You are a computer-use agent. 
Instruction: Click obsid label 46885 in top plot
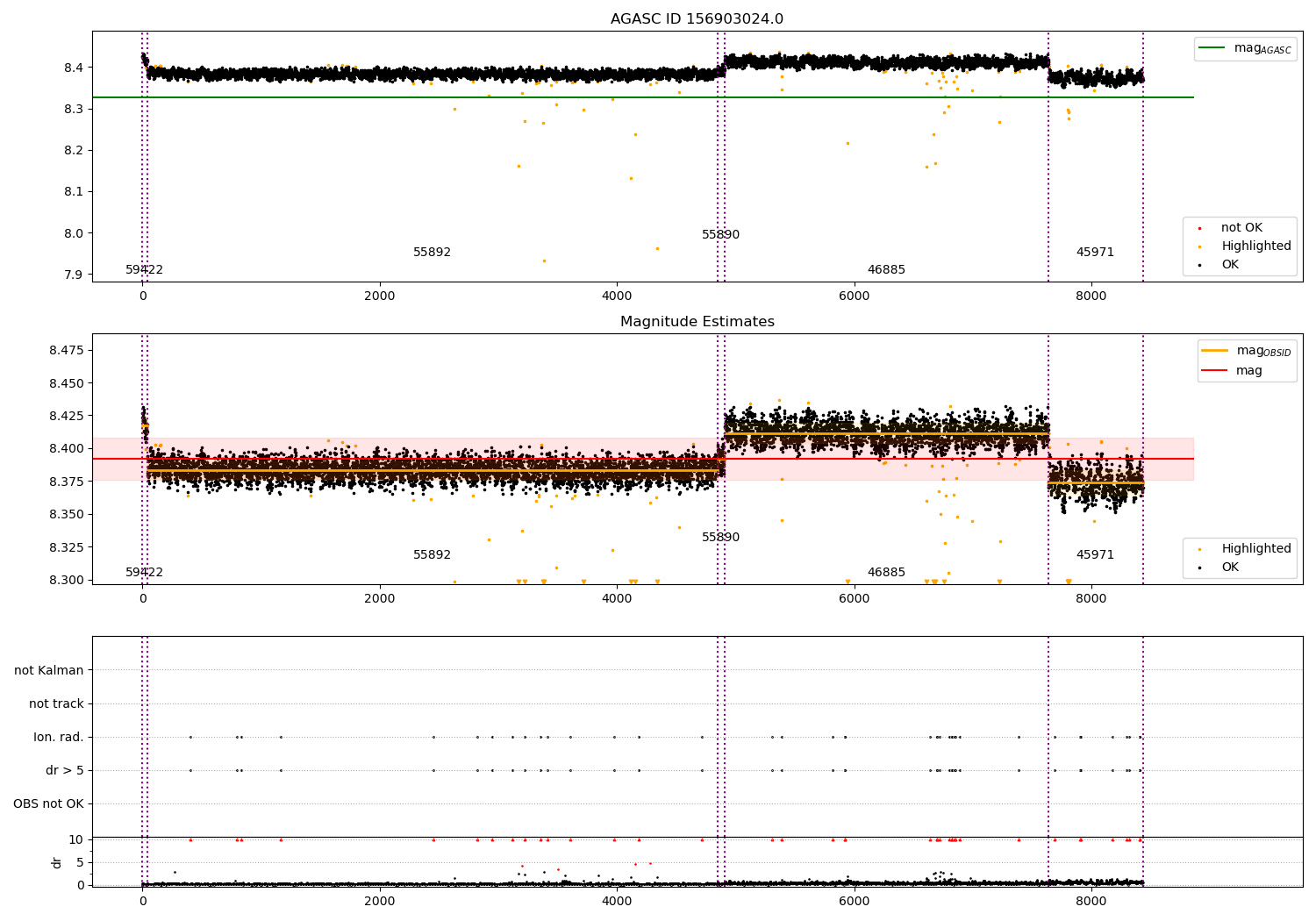point(886,270)
